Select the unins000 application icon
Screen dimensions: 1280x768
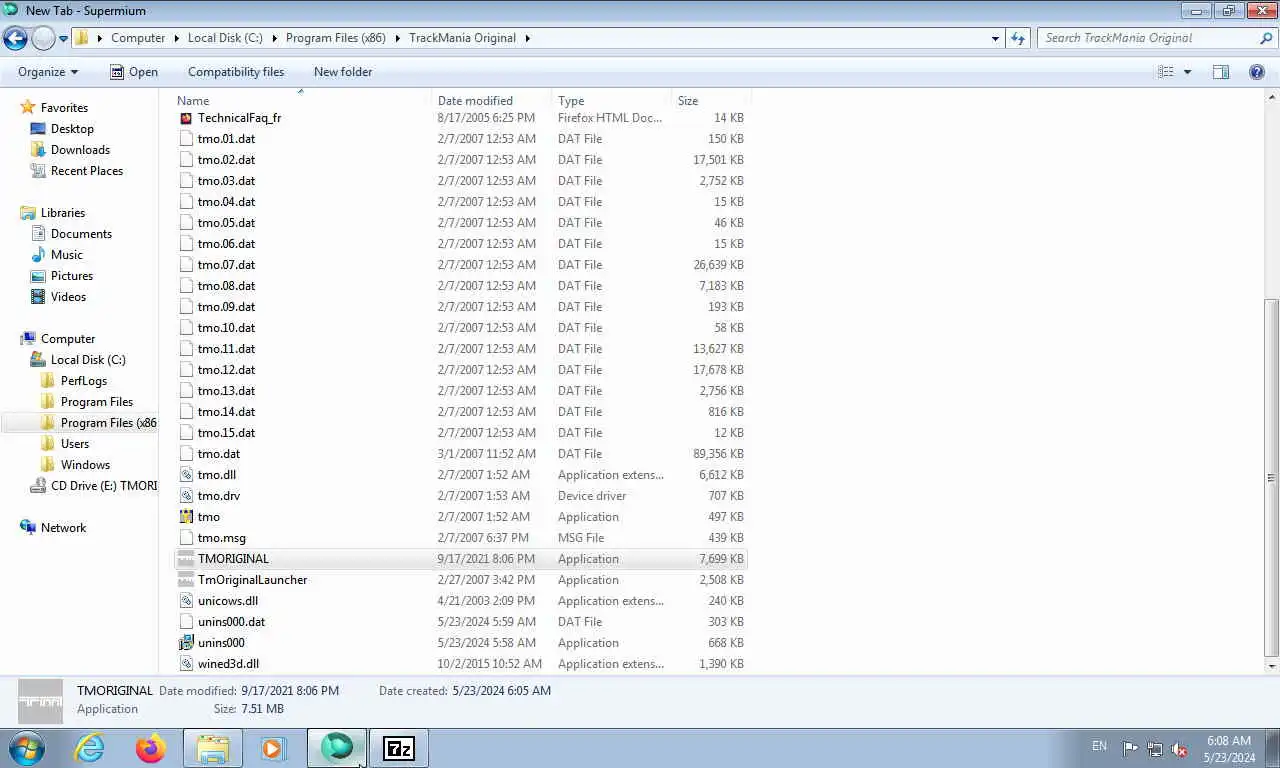(186, 643)
